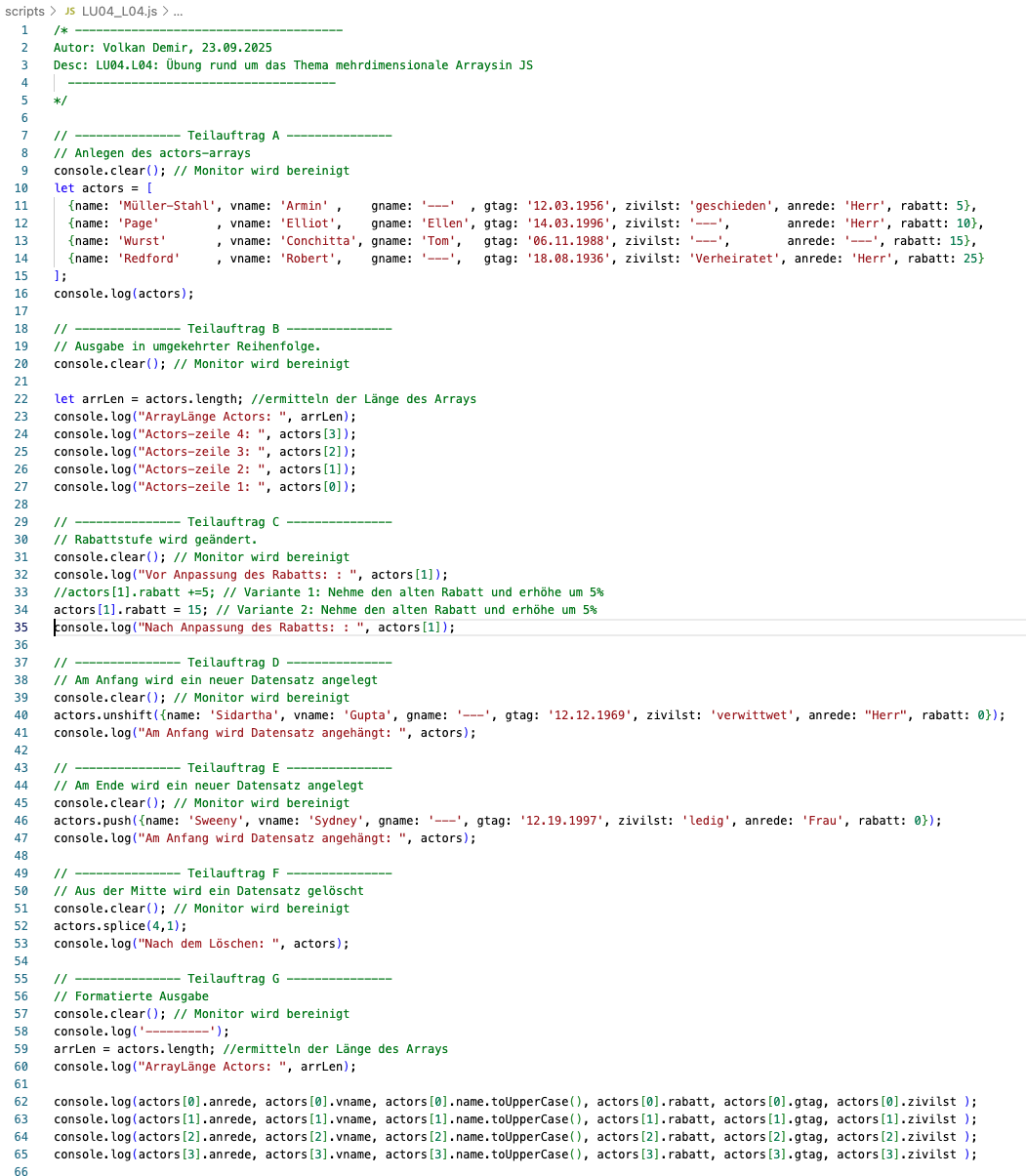Click the "ermitteln der Länge des Arrays" comment on line 22
The image size is (1026, 1176).
click(364, 399)
